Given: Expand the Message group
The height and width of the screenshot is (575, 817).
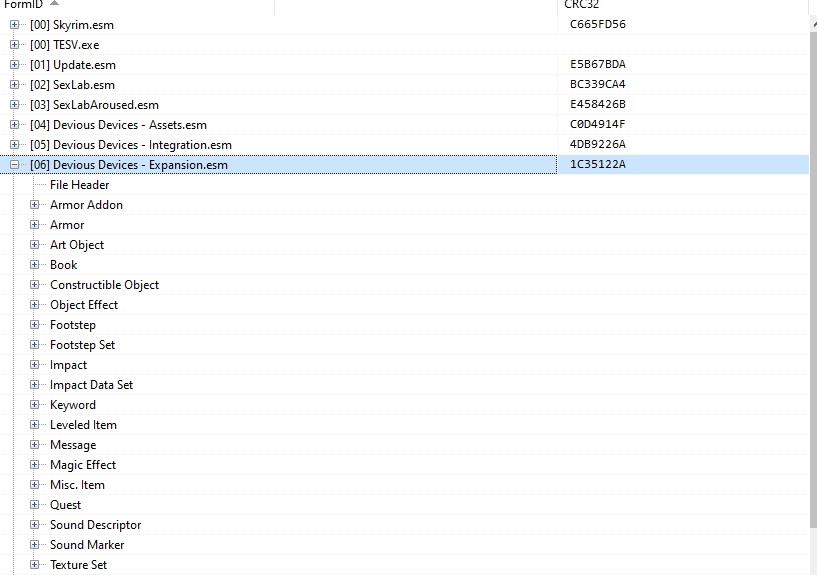Looking at the screenshot, I should tap(34, 445).
